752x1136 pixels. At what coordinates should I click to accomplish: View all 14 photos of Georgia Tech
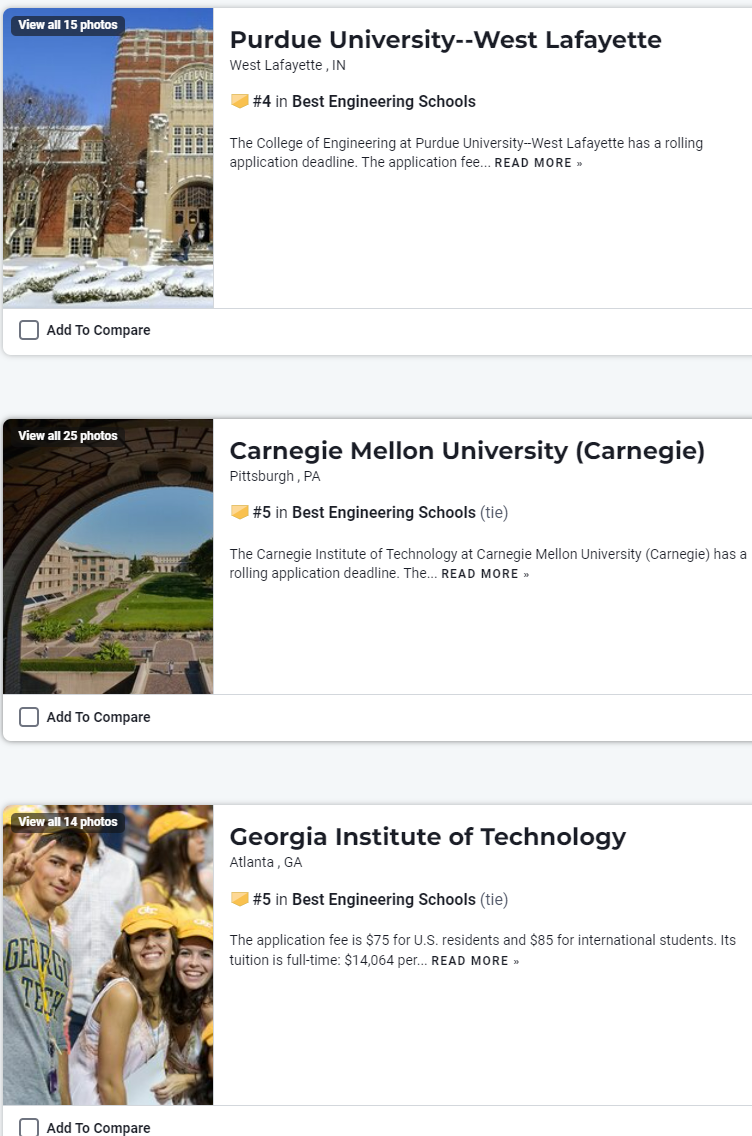pos(67,822)
